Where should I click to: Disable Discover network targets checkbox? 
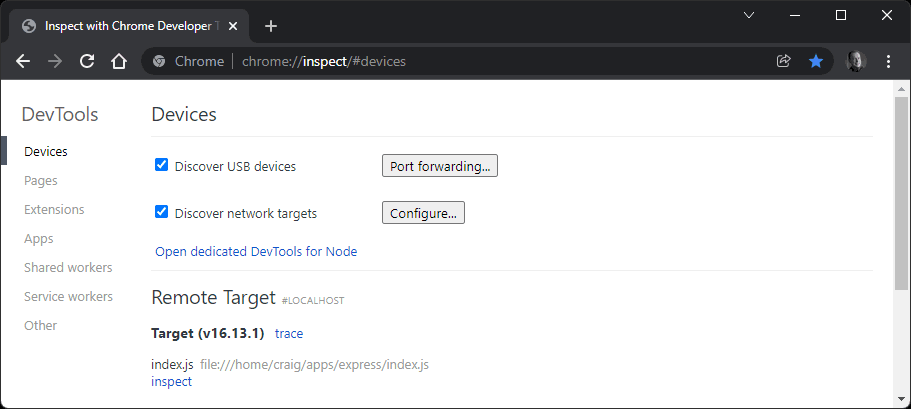pyautogui.click(x=161, y=212)
